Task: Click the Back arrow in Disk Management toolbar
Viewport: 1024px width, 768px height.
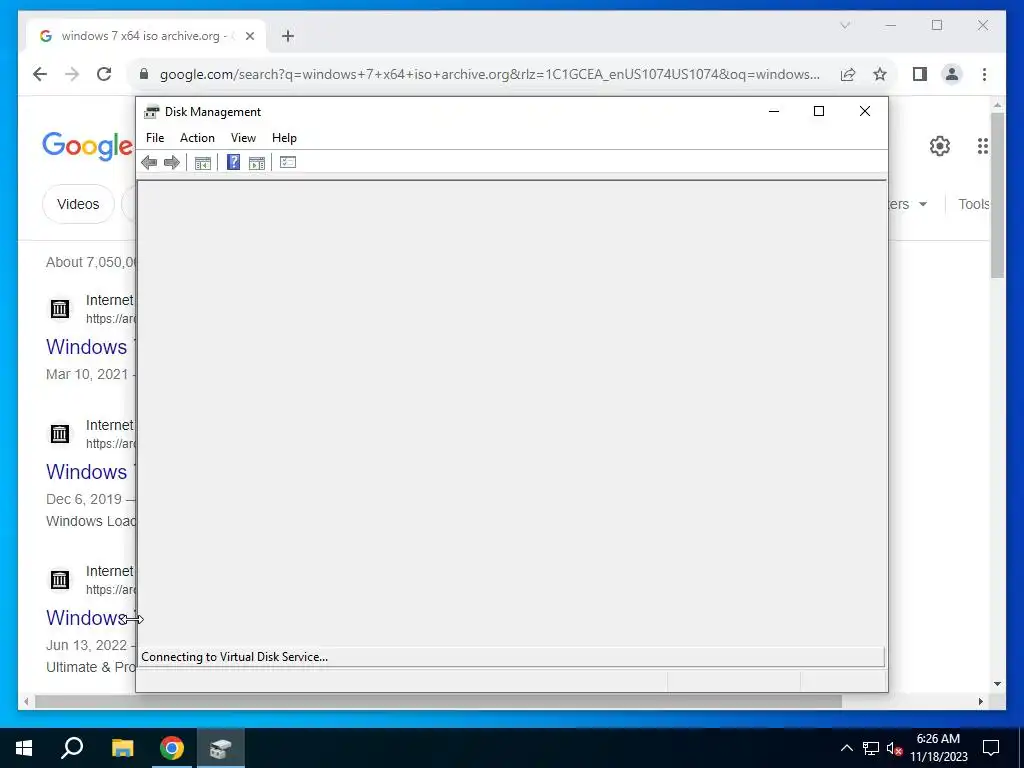Action: [149, 163]
